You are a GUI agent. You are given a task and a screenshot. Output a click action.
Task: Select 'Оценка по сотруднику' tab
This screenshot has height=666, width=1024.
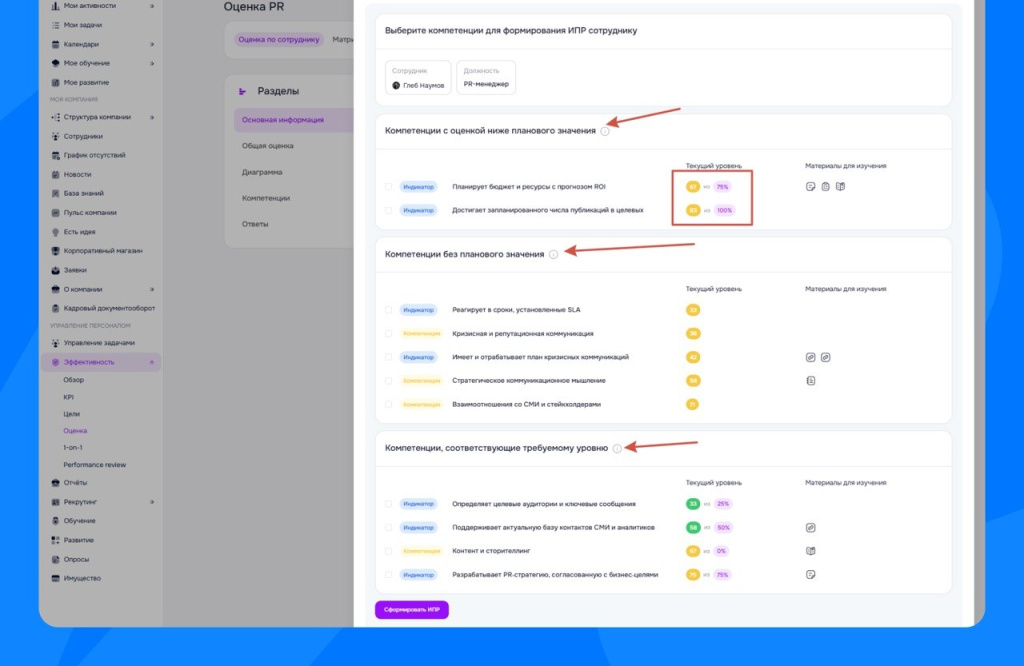(x=279, y=40)
